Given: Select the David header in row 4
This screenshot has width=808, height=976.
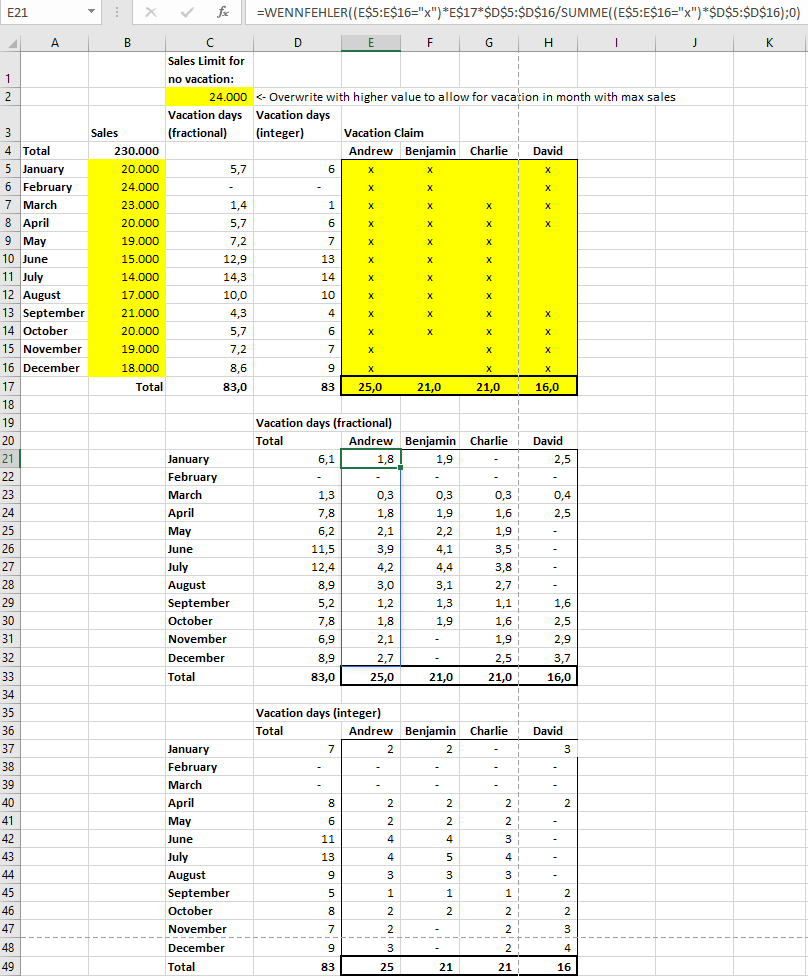Looking at the screenshot, I should [548, 151].
